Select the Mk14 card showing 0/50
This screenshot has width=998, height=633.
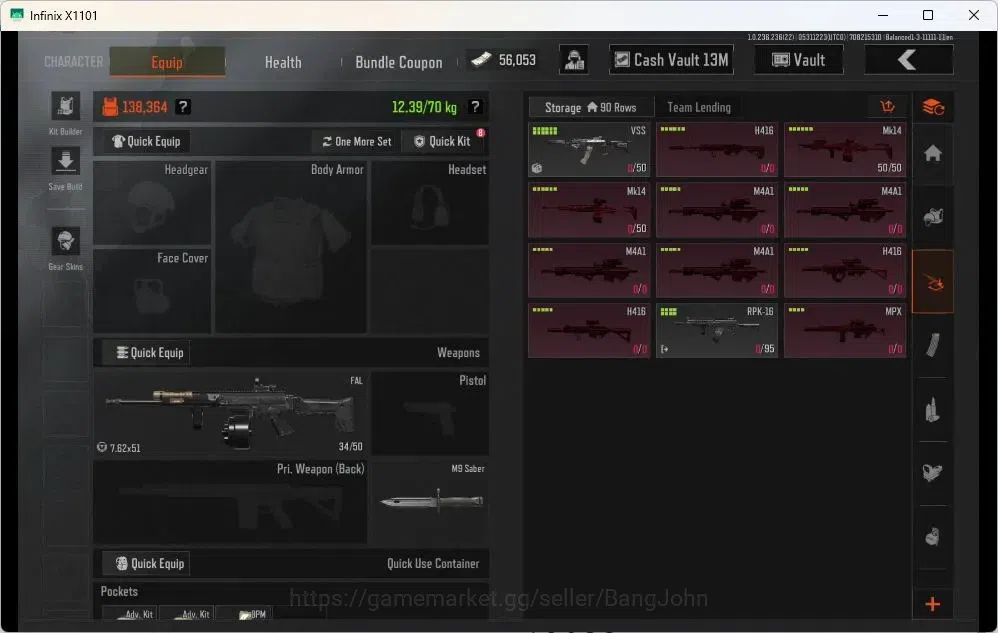589,210
